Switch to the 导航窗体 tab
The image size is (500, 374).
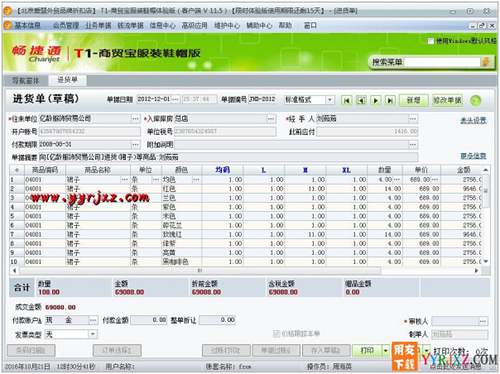(x=26, y=80)
